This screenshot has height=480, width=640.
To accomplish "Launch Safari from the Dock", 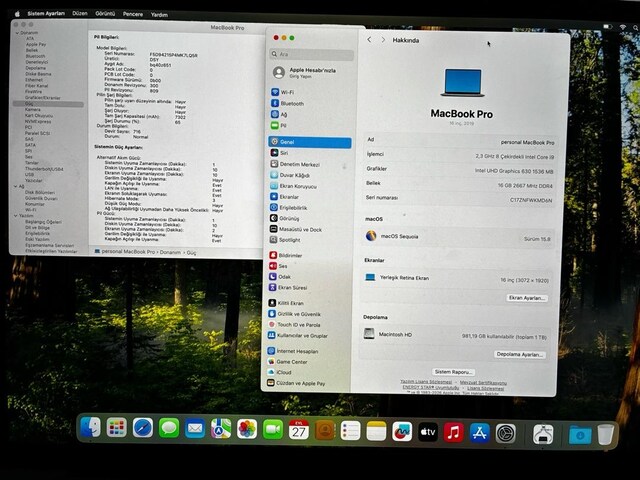I will pyautogui.click(x=143, y=428).
